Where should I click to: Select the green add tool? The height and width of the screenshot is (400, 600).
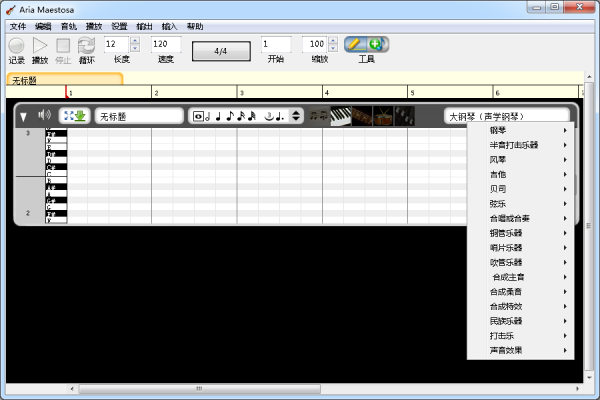point(376,44)
